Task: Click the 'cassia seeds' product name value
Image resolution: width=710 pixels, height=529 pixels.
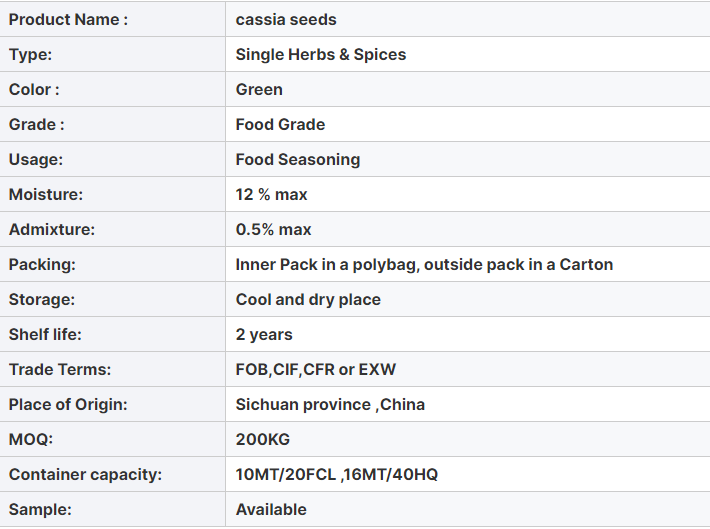Action: pos(286,19)
